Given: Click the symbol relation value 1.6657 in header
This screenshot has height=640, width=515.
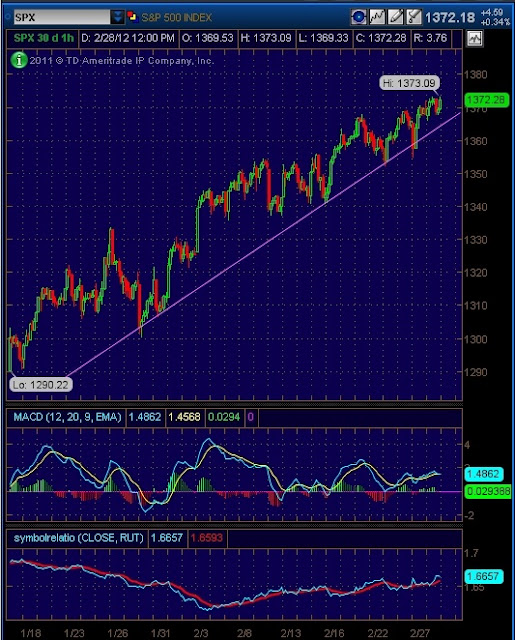Looking at the screenshot, I should tap(166, 538).
